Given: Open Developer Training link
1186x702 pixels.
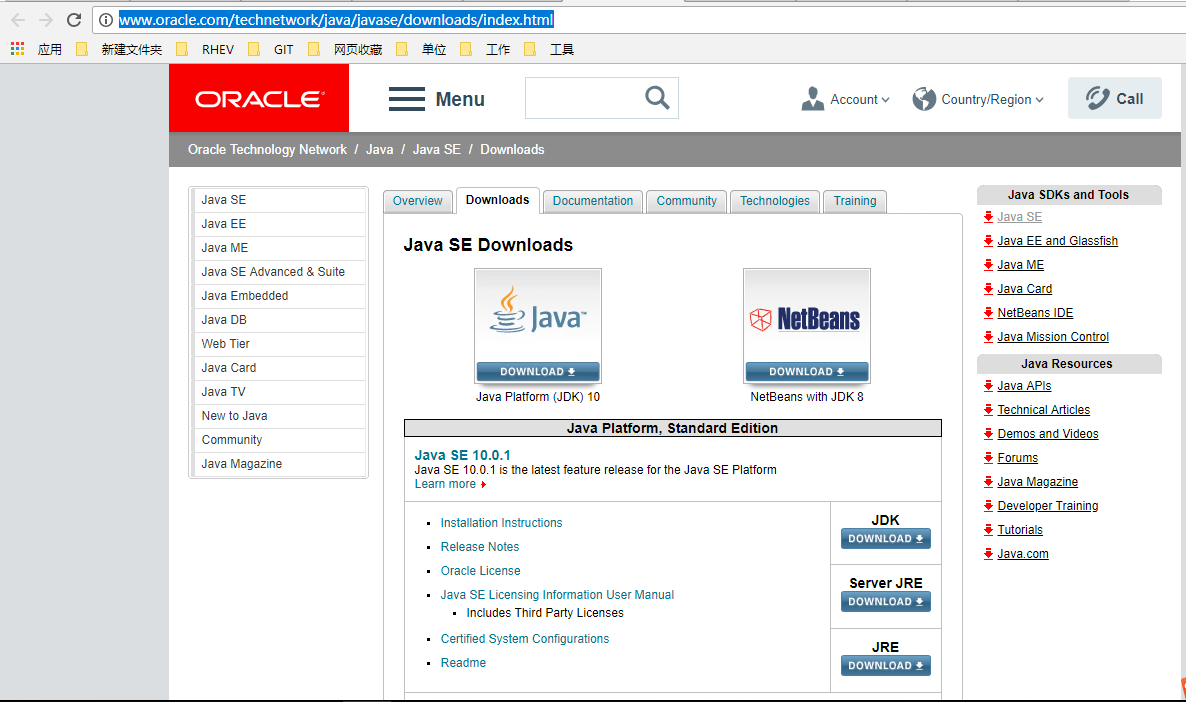Looking at the screenshot, I should coord(1048,506).
